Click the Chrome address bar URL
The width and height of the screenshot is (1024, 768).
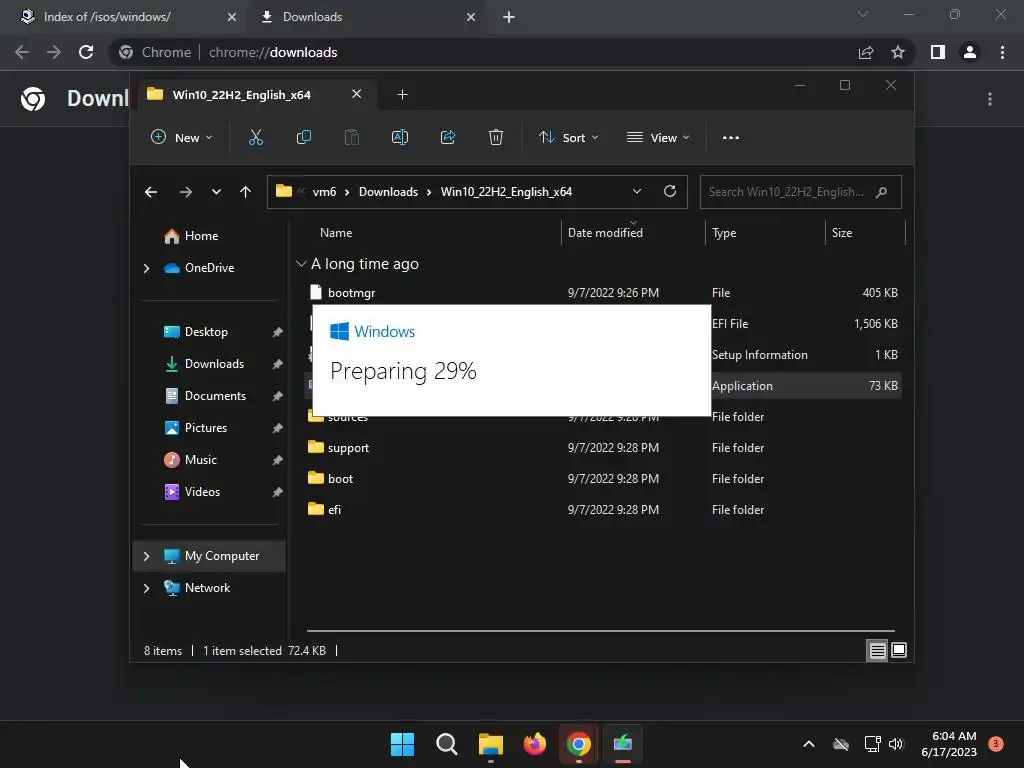coord(273,52)
